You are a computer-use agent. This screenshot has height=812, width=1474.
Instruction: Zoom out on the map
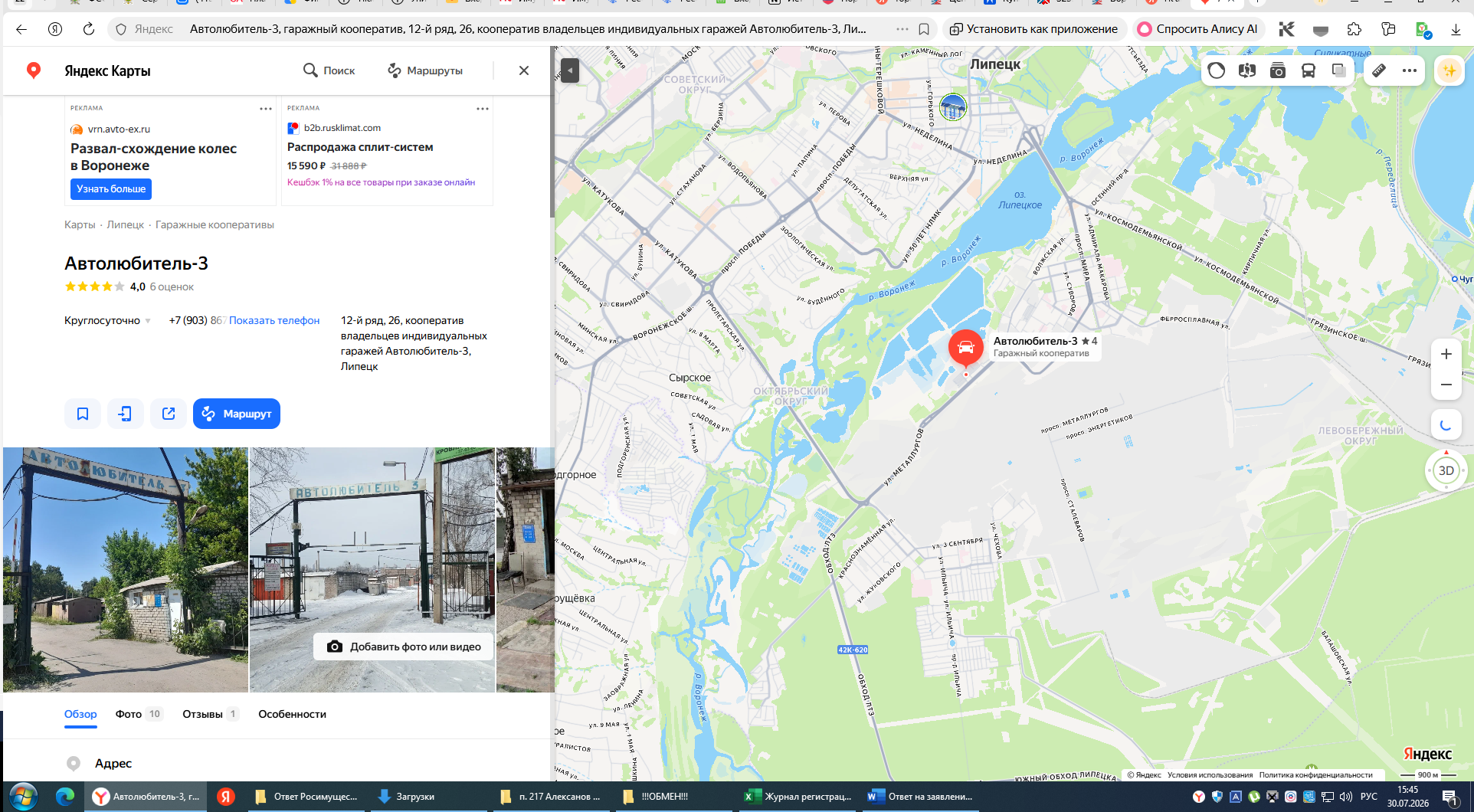(1446, 385)
